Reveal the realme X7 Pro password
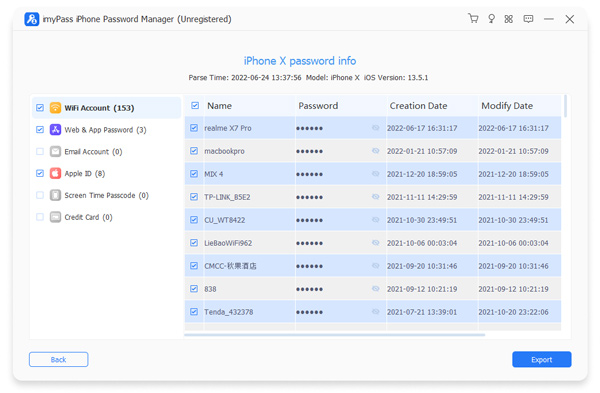 pyautogui.click(x=375, y=128)
